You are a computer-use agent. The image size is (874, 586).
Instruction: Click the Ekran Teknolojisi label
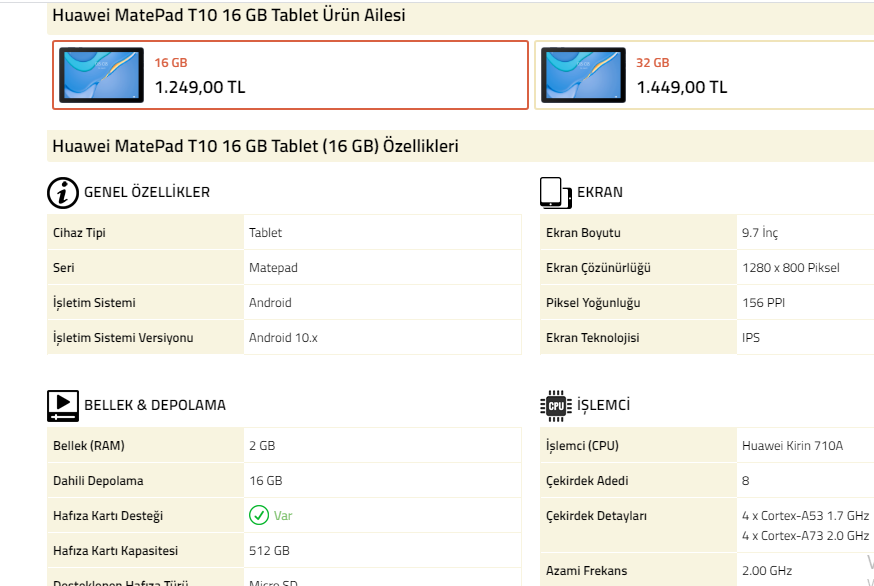593,338
